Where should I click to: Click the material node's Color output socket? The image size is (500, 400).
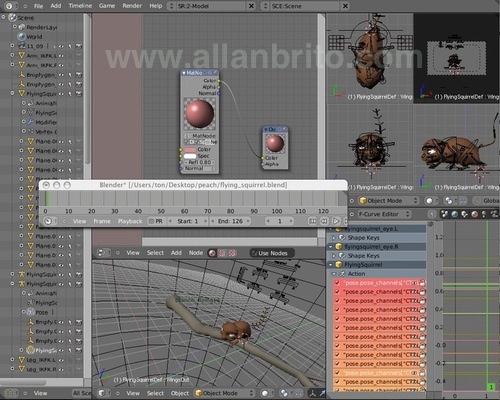click(219, 81)
